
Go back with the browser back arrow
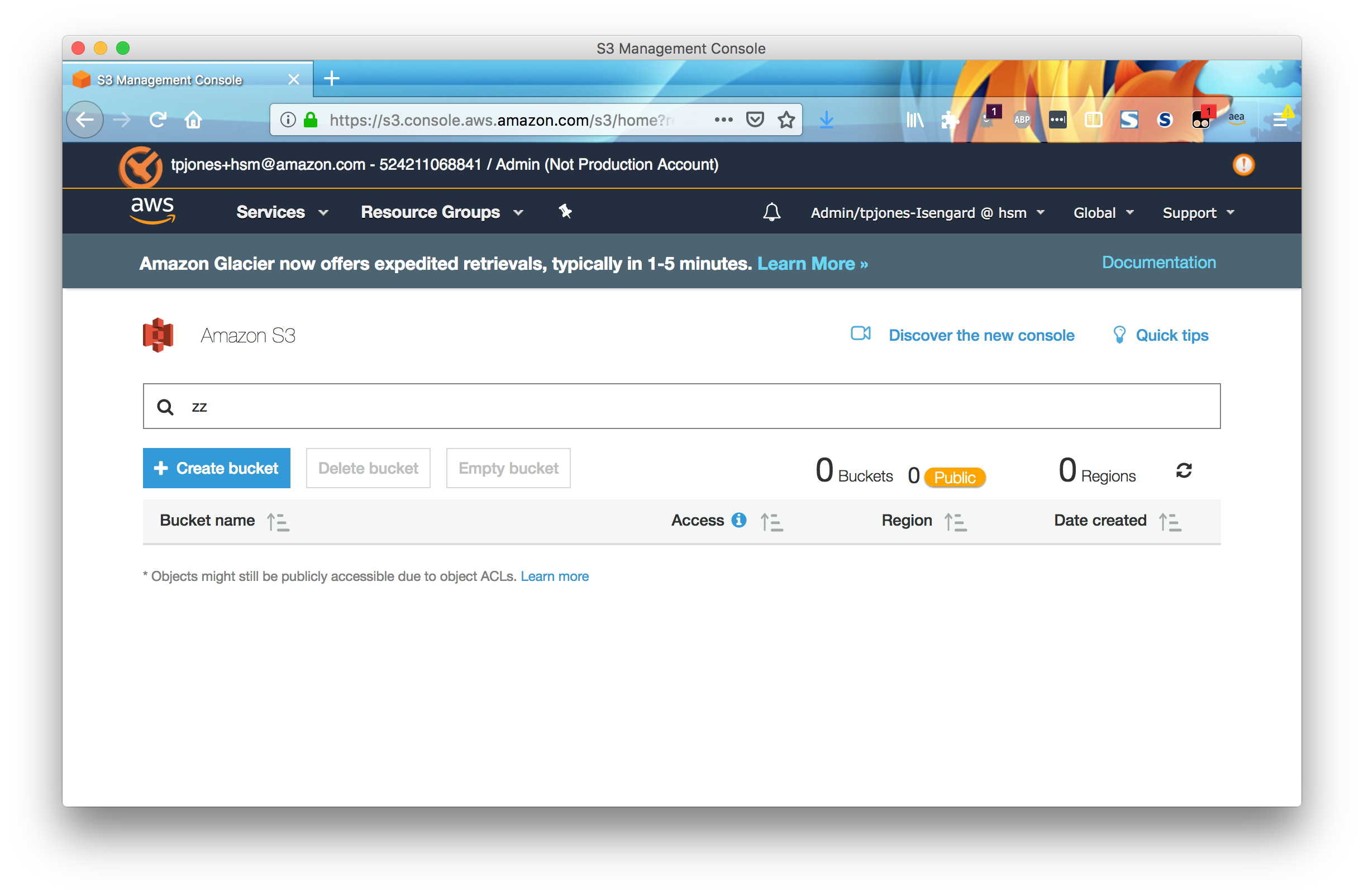coord(85,120)
